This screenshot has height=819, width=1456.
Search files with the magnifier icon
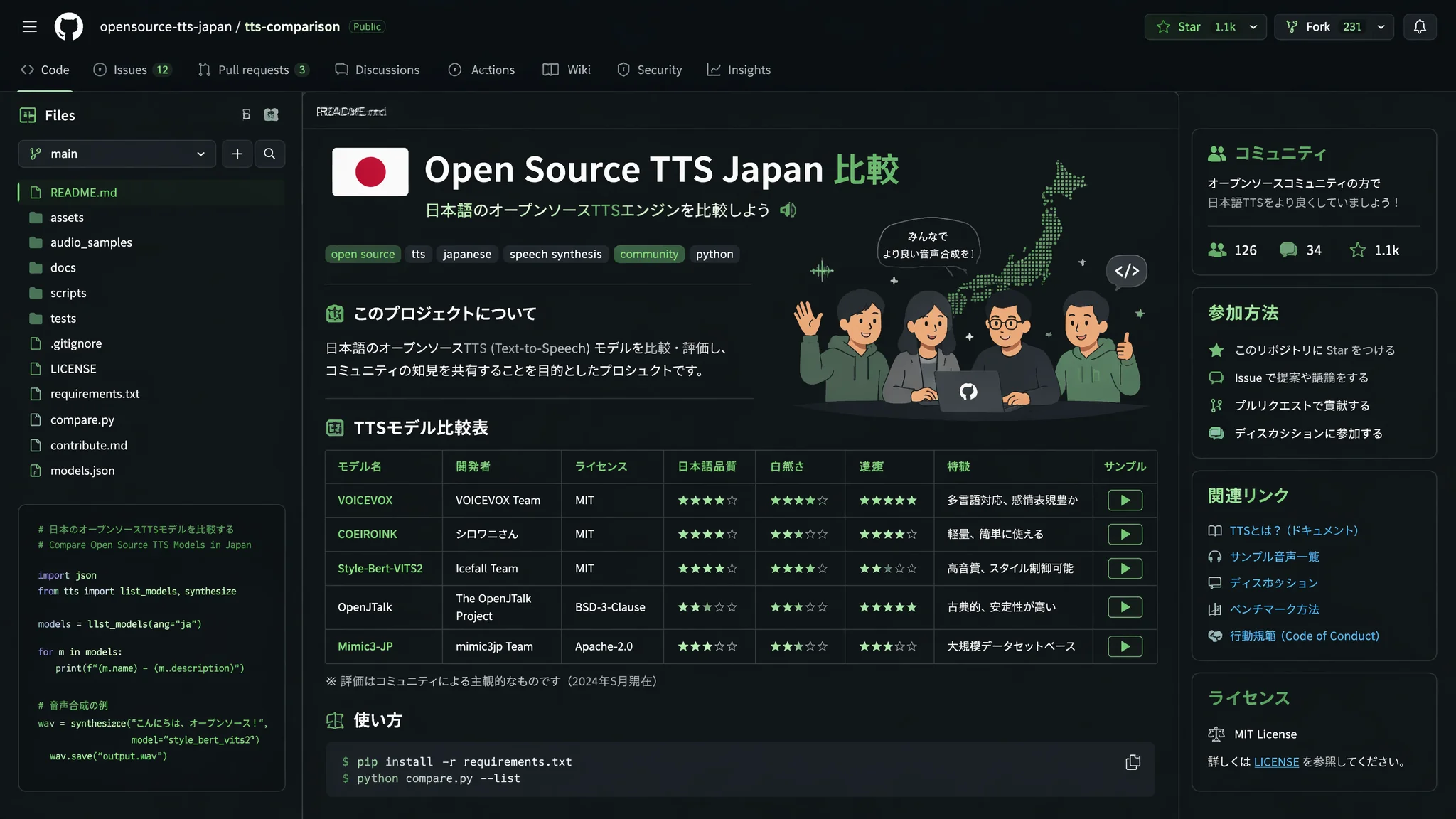click(269, 154)
